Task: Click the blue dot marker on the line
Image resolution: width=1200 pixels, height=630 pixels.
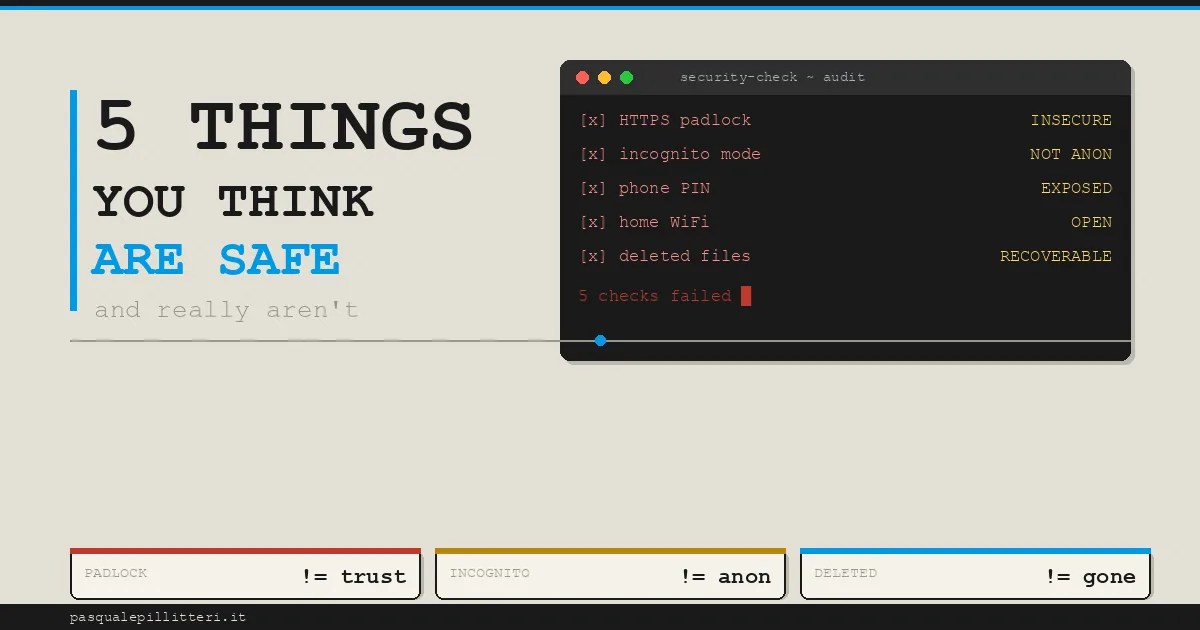Action: pyautogui.click(x=600, y=341)
